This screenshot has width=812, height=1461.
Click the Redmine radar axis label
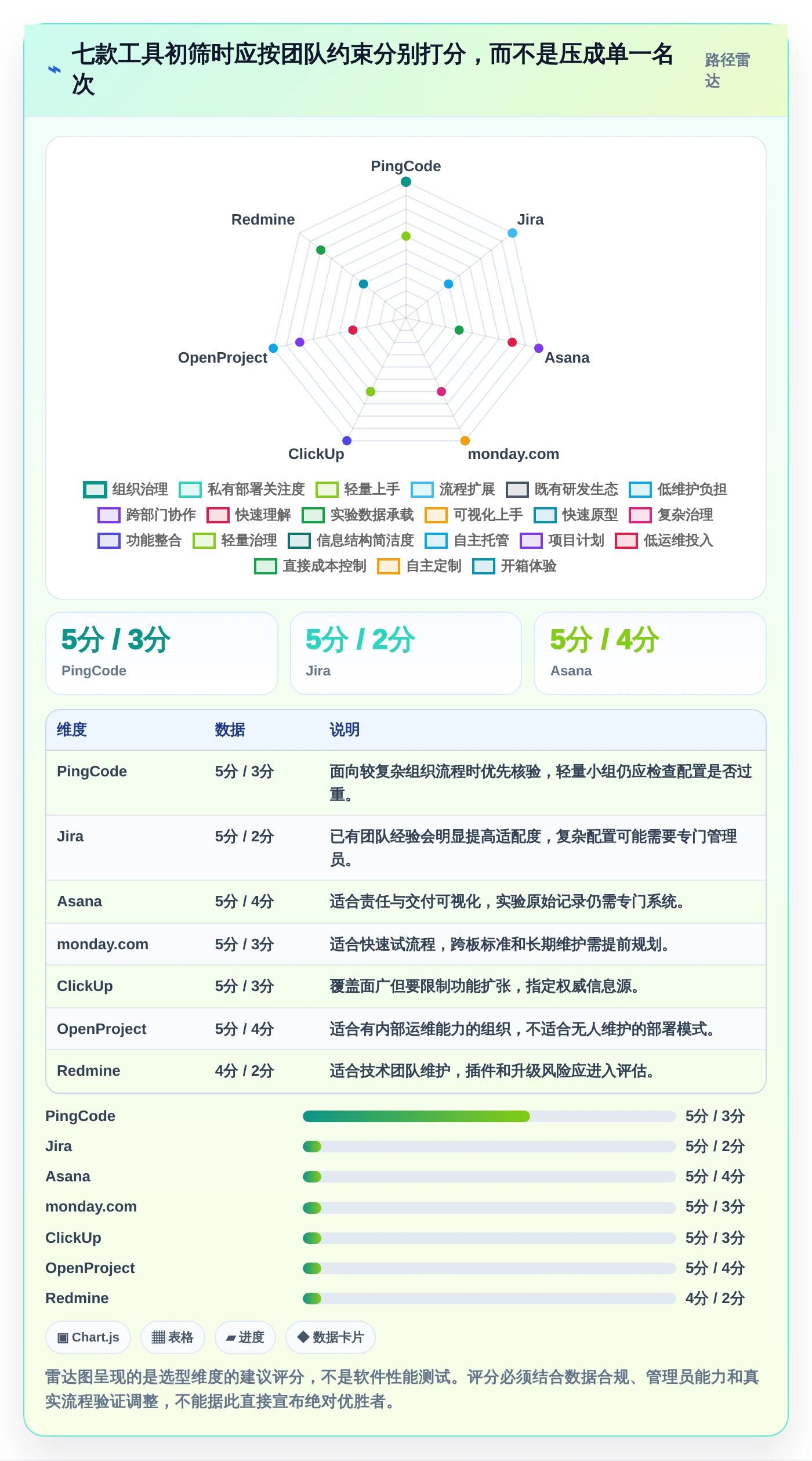(263, 219)
